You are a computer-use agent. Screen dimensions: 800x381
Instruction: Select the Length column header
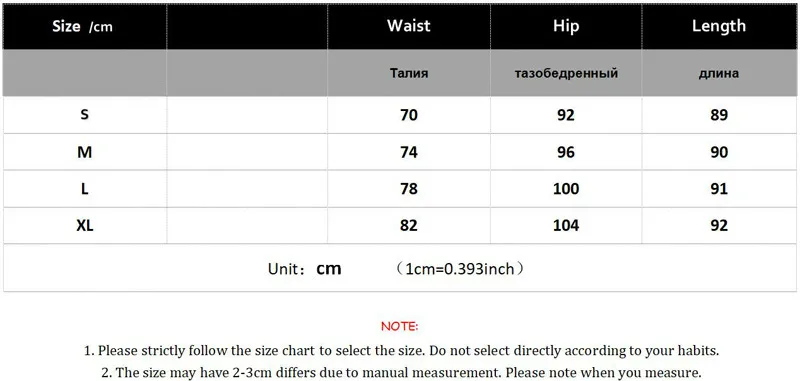(x=719, y=27)
